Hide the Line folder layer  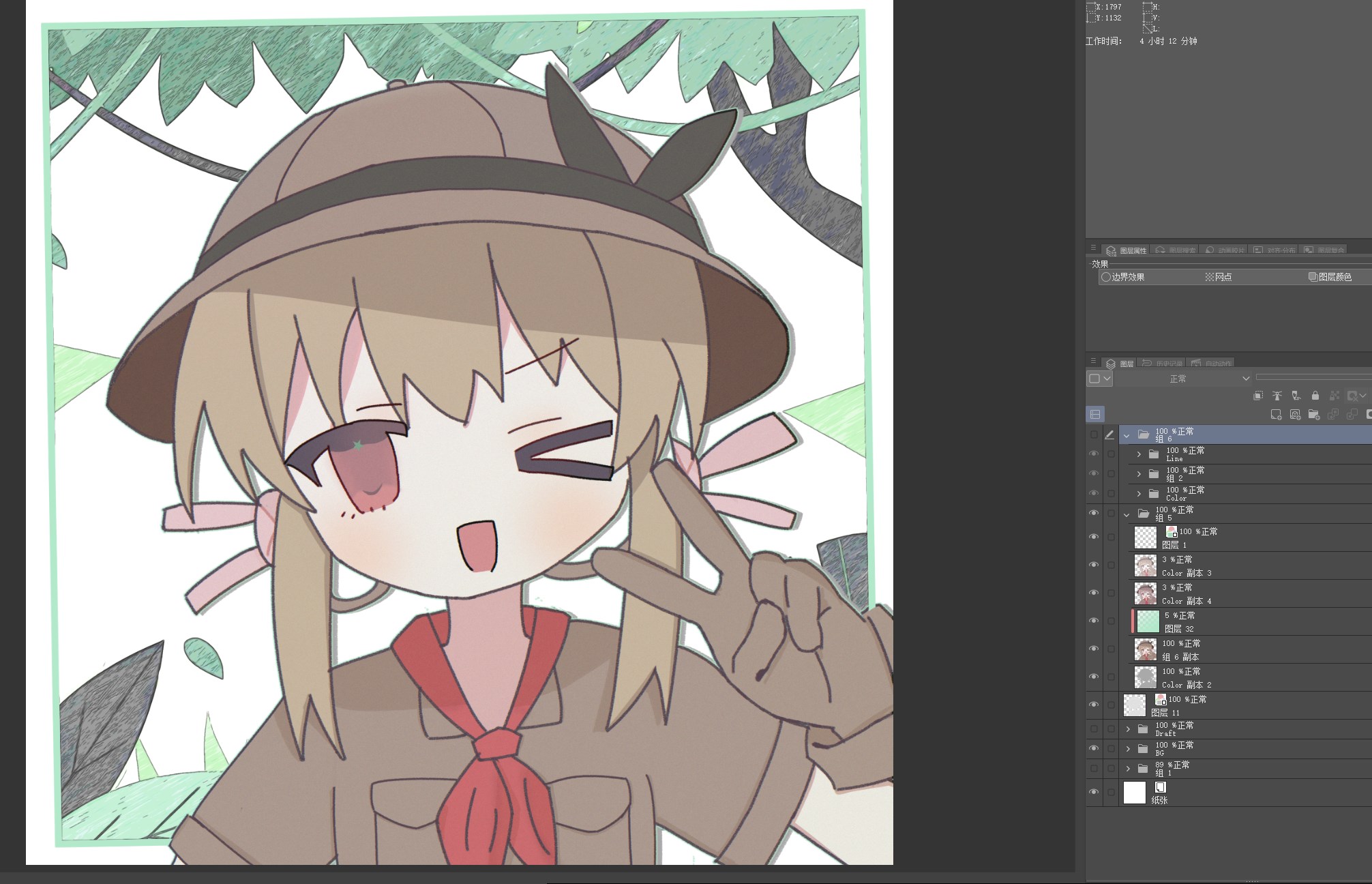point(1094,454)
